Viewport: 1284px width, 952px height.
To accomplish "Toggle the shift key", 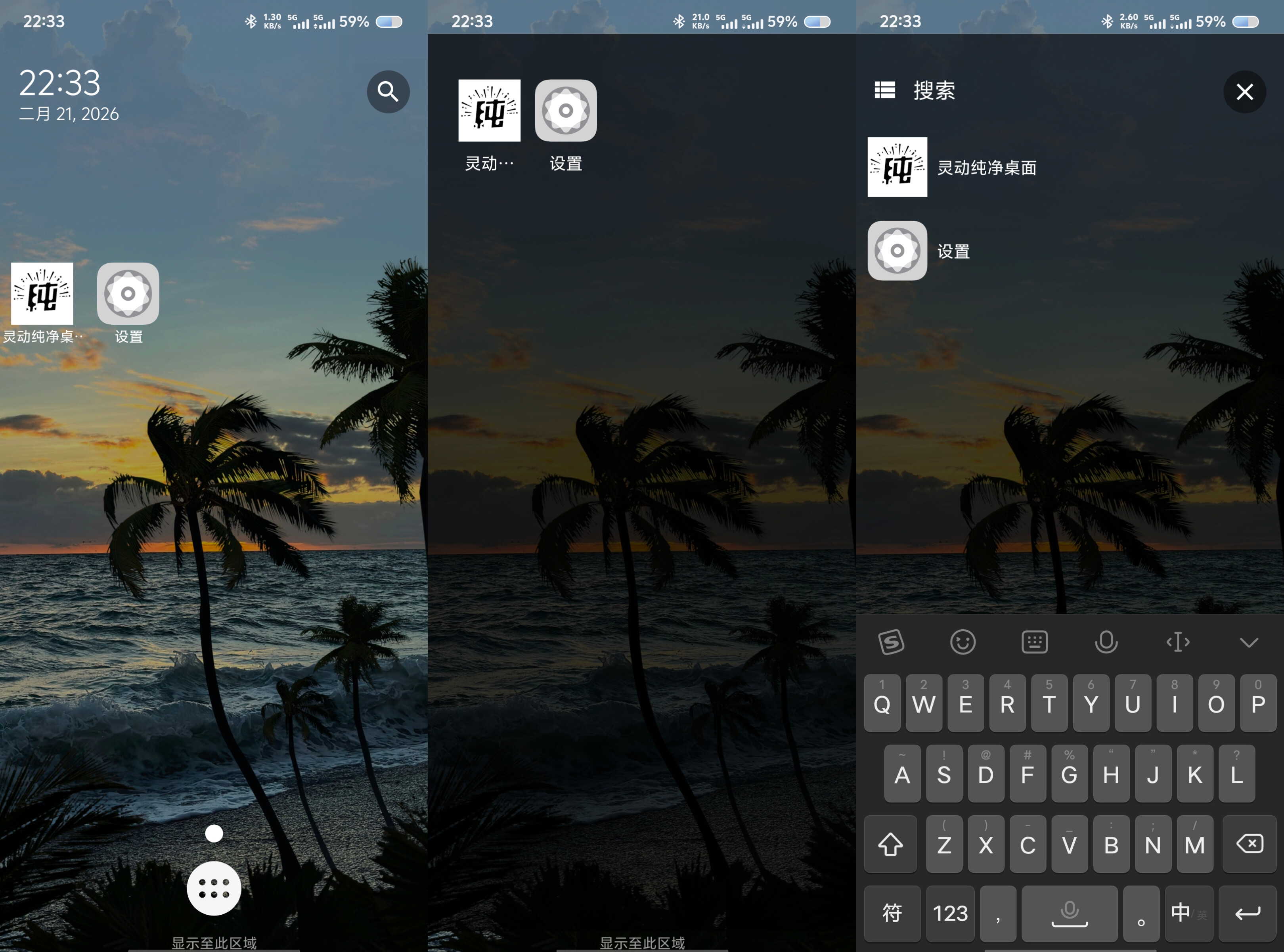I will click(890, 844).
